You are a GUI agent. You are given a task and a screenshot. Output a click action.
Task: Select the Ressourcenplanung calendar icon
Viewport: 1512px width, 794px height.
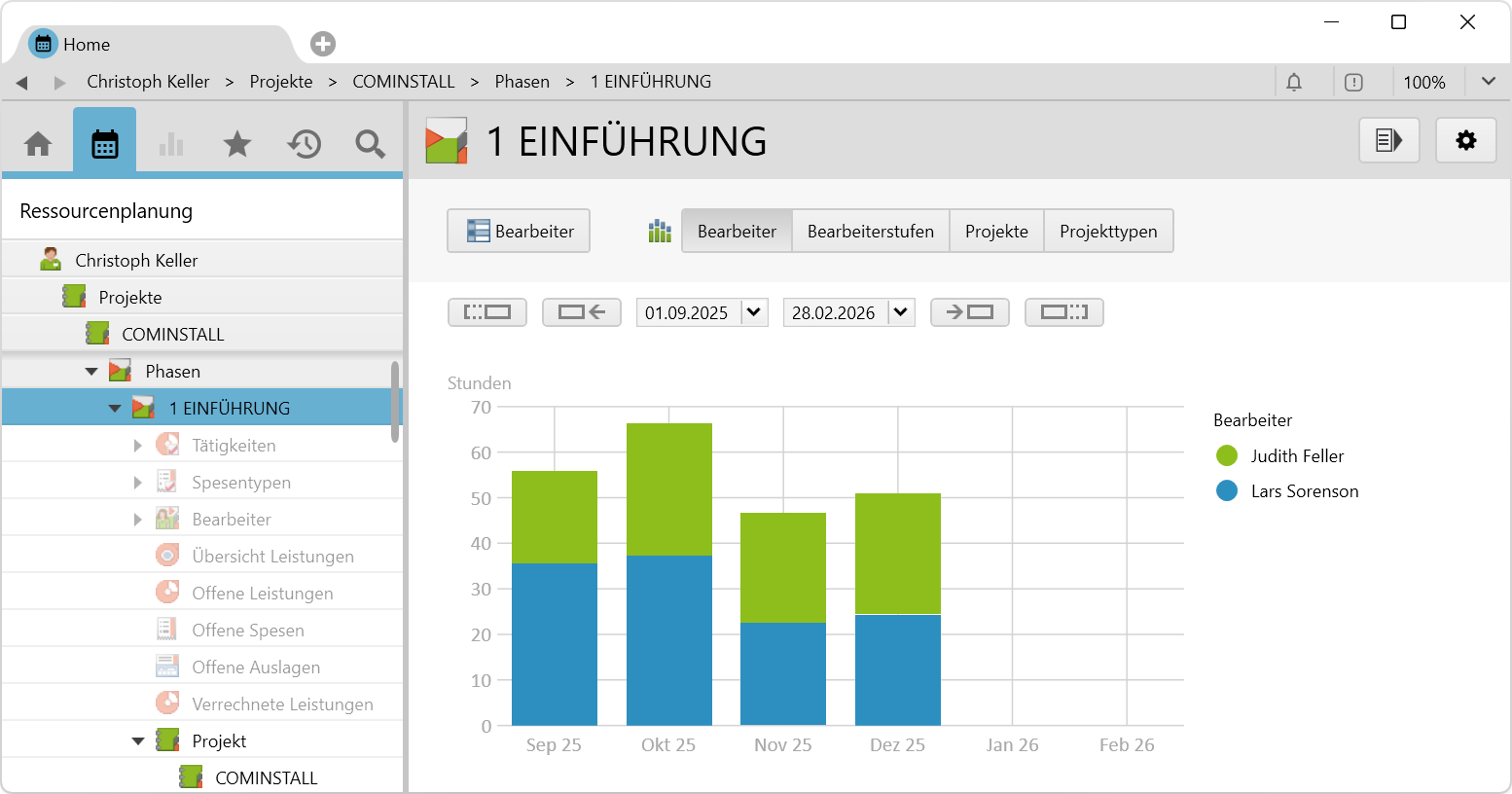(104, 144)
